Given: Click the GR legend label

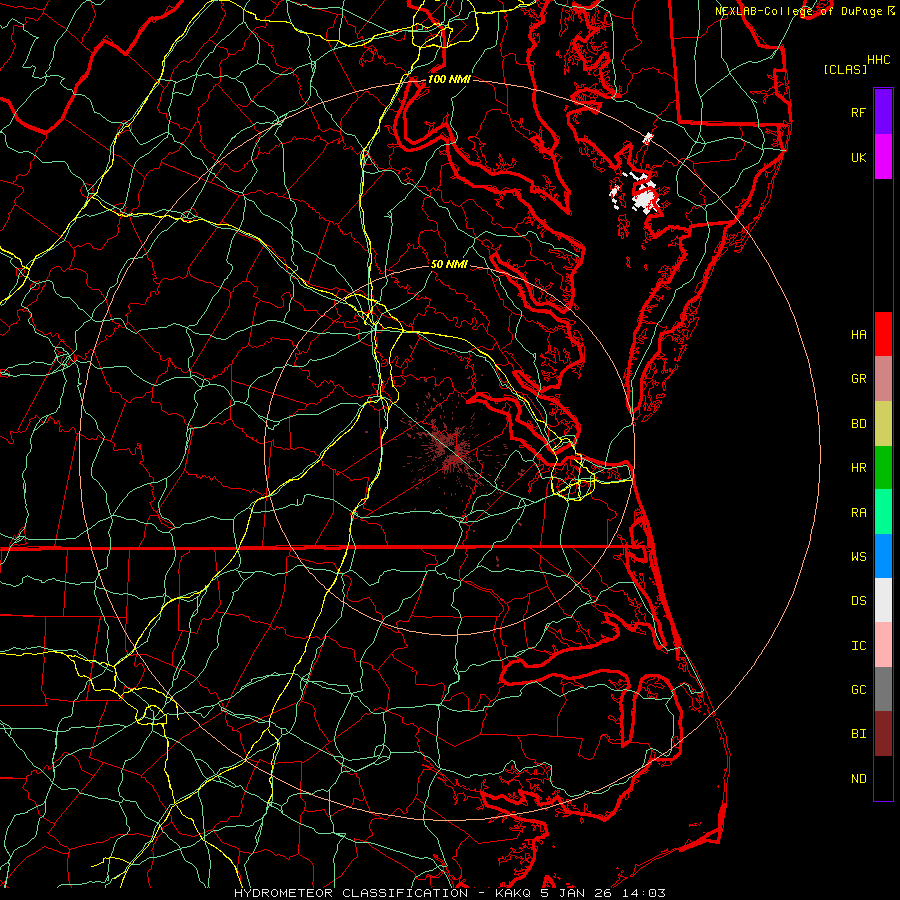Looking at the screenshot, I should [858, 379].
